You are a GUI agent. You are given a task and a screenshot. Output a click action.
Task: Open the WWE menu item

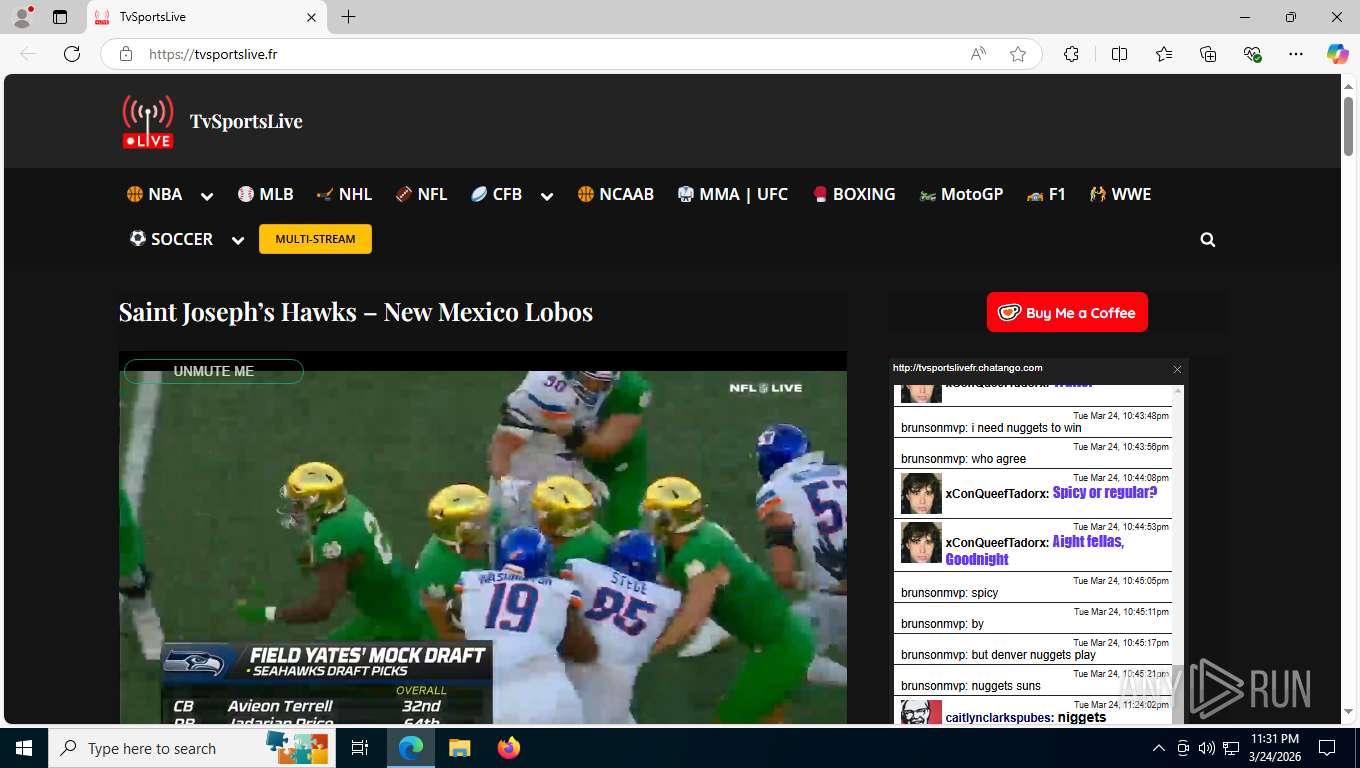pos(1120,194)
